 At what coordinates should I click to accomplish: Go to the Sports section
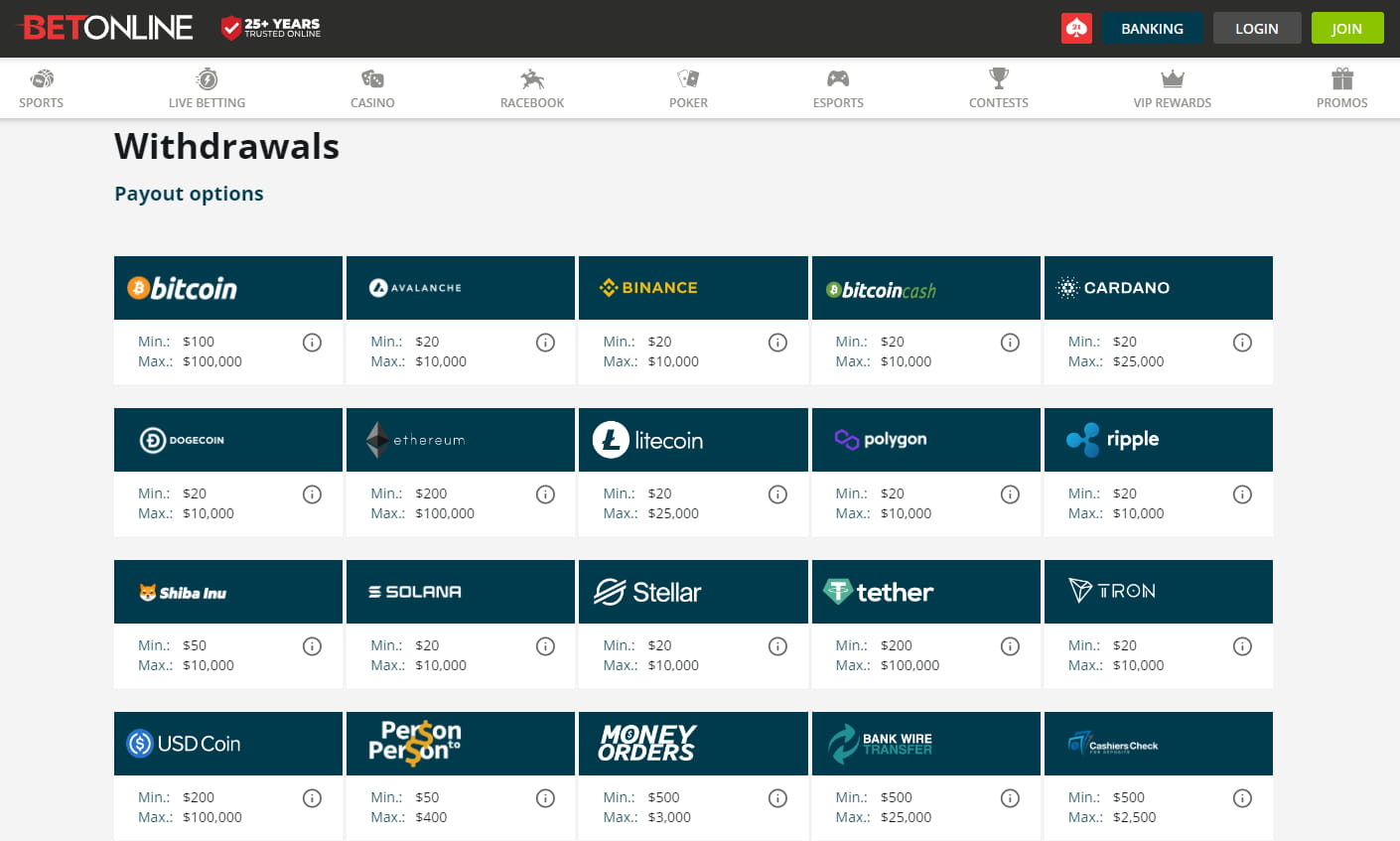click(x=41, y=88)
